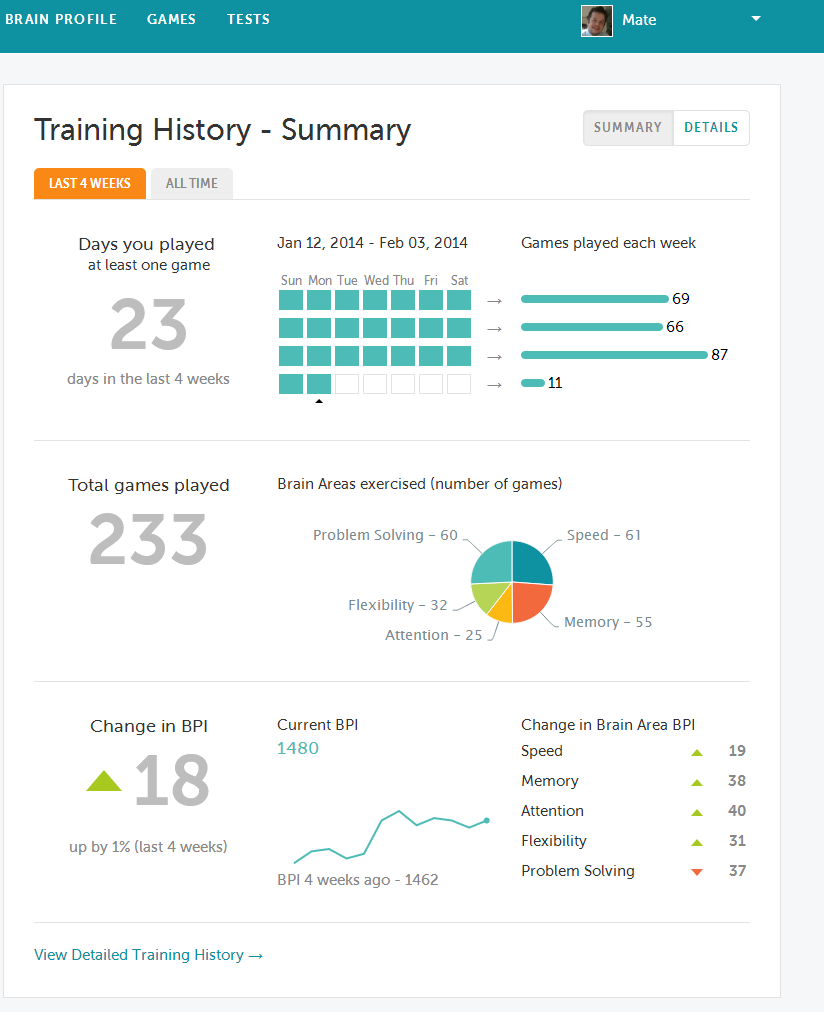Click the date range Jan 12, 2014 - Feb 03, 2014
Viewport: 824px width, 1012px height.
372,243
